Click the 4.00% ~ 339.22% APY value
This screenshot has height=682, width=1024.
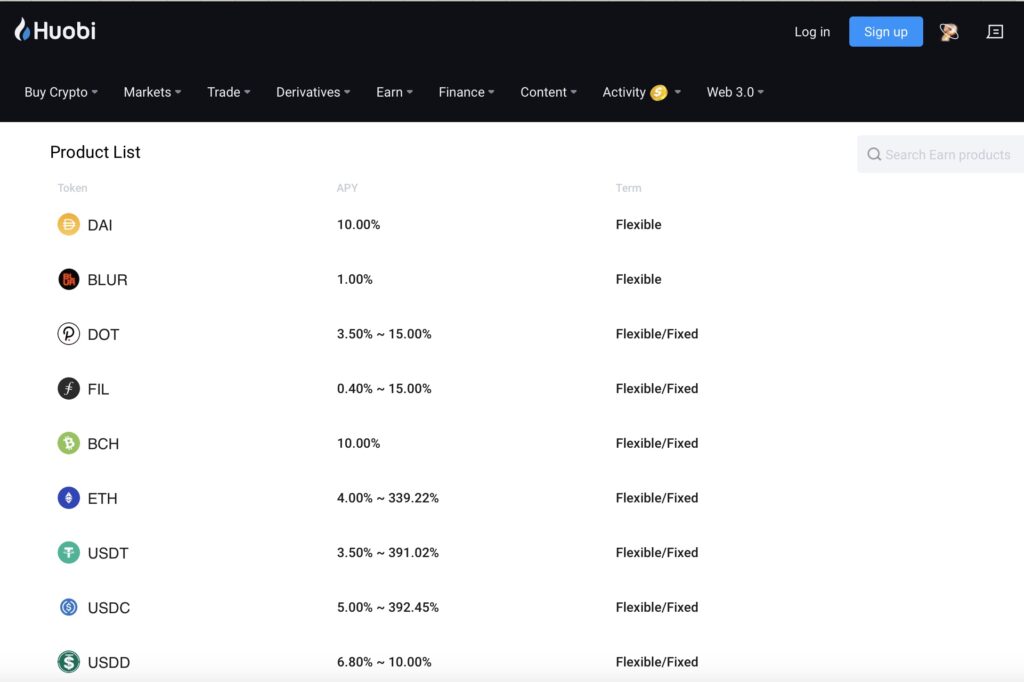pyautogui.click(x=388, y=498)
